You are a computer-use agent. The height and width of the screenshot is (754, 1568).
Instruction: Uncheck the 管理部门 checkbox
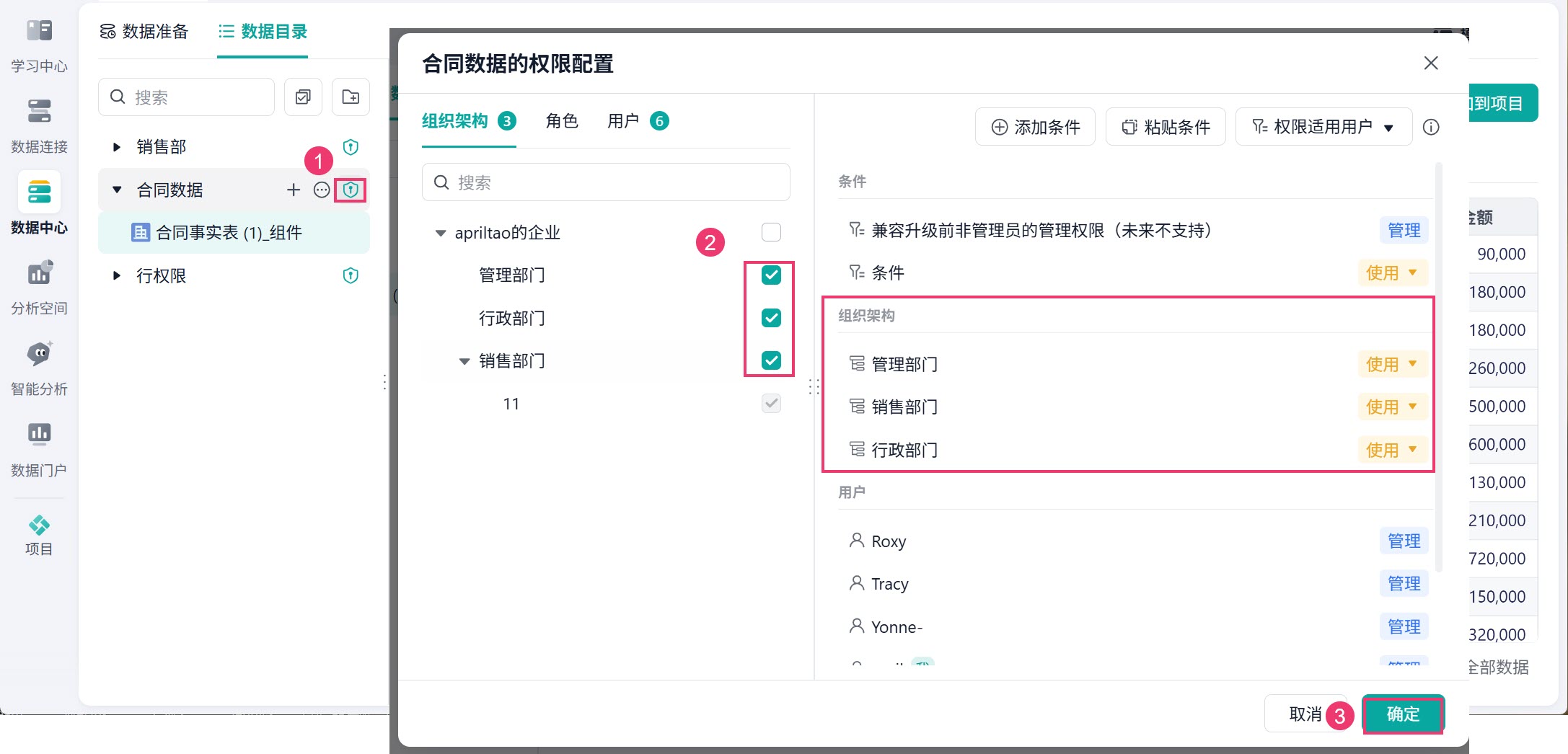click(771, 275)
